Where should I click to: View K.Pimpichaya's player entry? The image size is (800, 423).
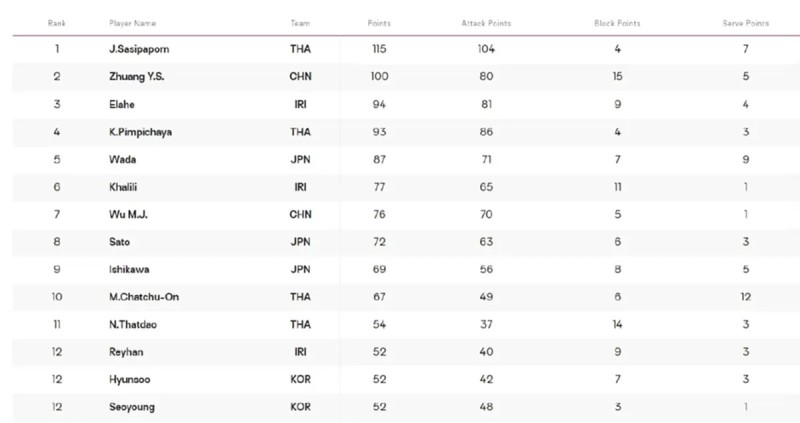tap(140, 132)
